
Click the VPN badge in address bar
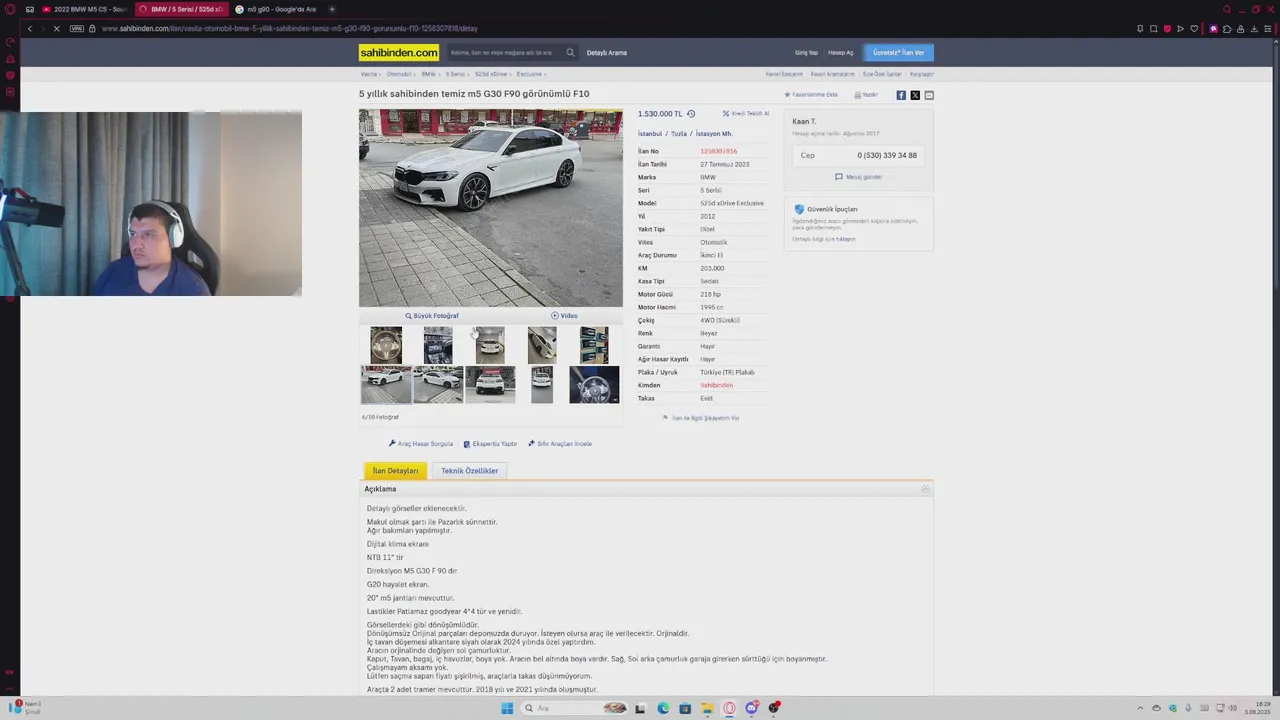click(77, 28)
